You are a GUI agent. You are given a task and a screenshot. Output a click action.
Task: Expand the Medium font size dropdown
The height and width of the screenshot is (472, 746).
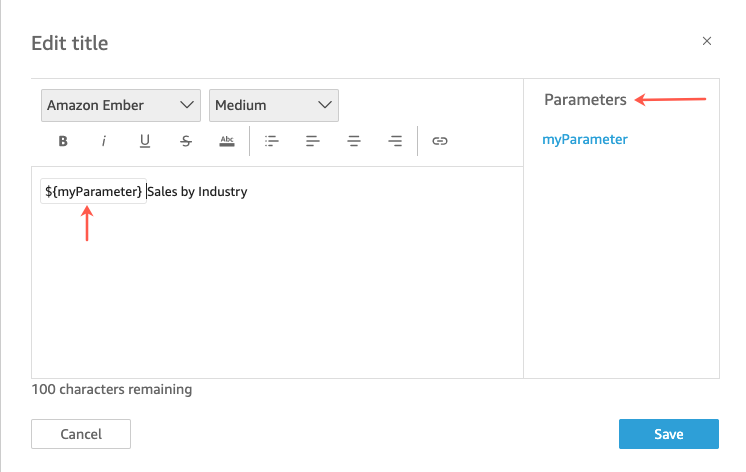click(273, 105)
